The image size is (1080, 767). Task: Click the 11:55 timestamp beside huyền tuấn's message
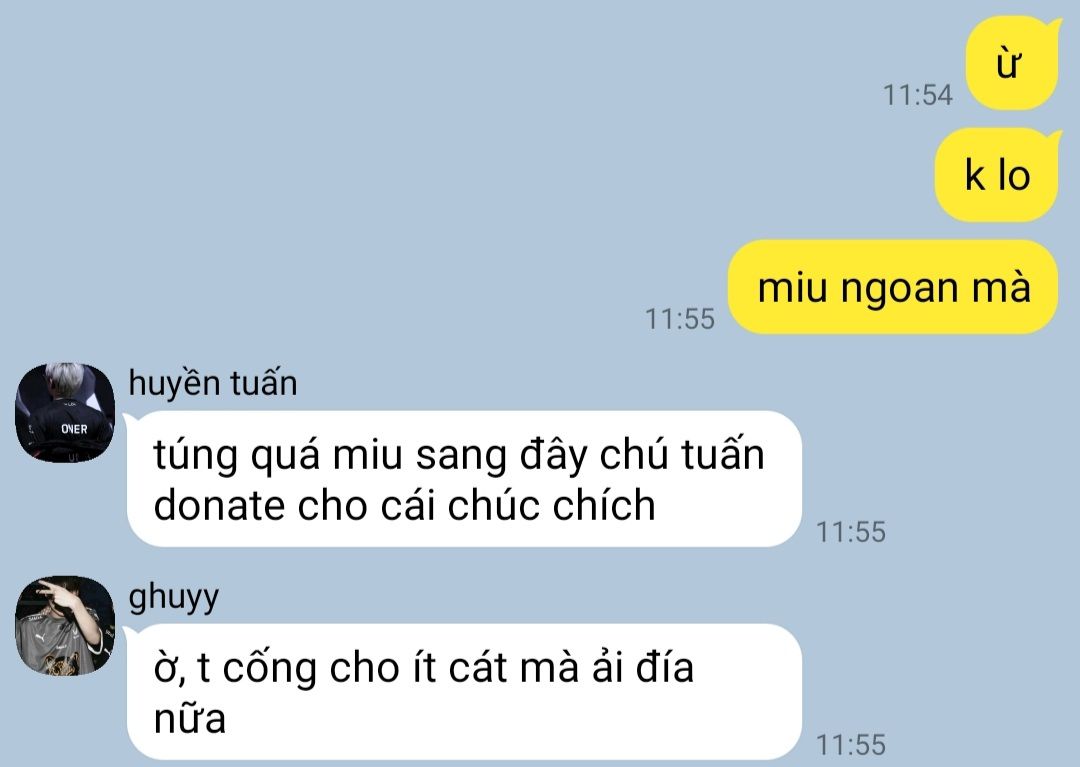[x=851, y=532]
